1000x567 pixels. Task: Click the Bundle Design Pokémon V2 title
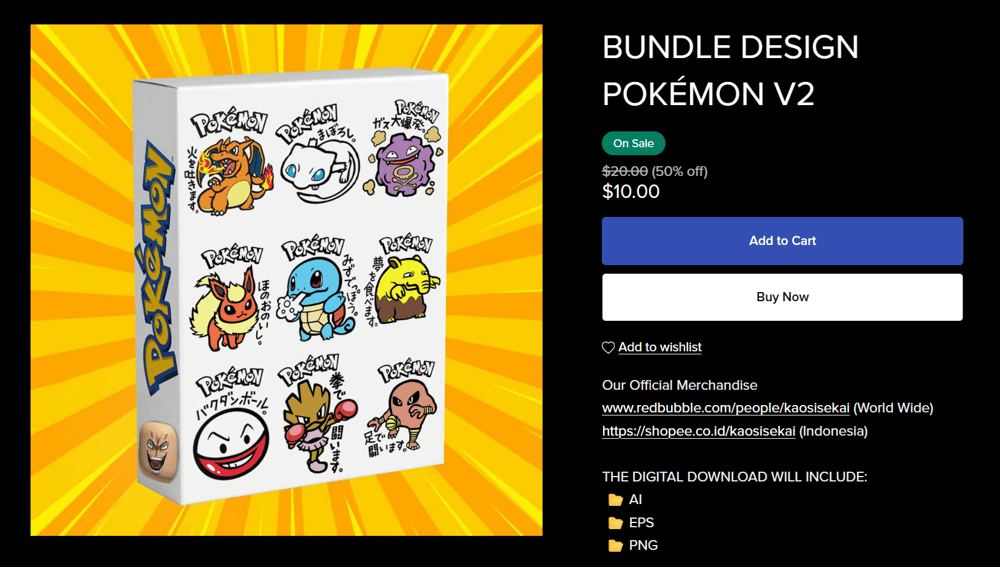pyautogui.click(x=730, y=70)
